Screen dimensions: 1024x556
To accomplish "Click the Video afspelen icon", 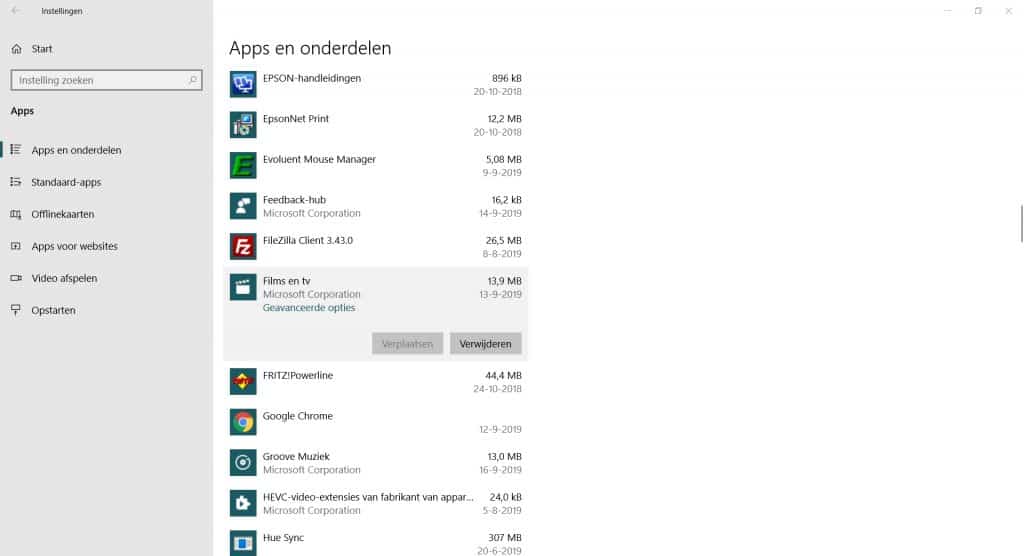I will click(x=16, y=278).
